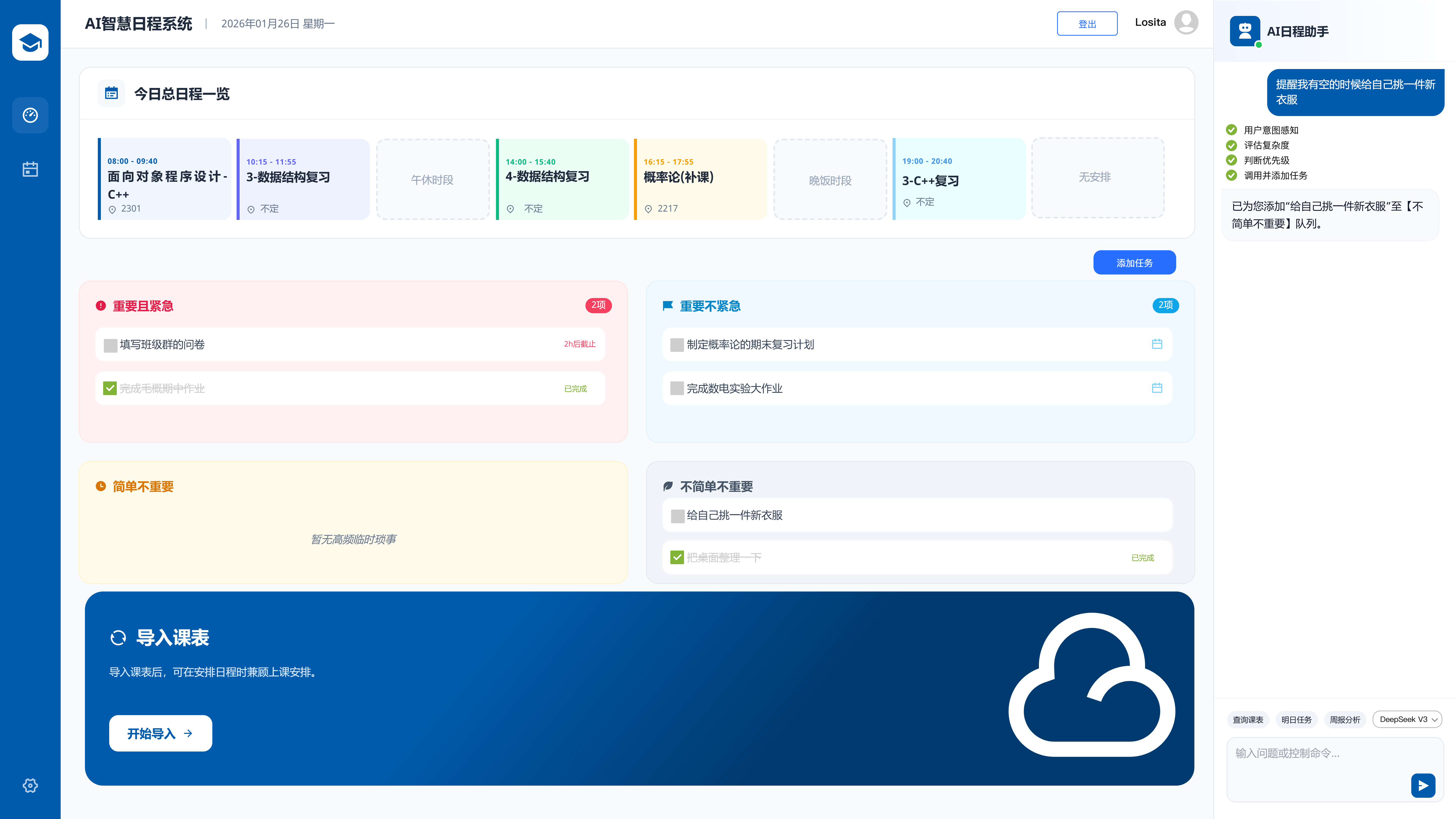Open the DeepSeek V3 model dropdown
Viewport: 1456px width, 819px height.
click(1407, 719)
